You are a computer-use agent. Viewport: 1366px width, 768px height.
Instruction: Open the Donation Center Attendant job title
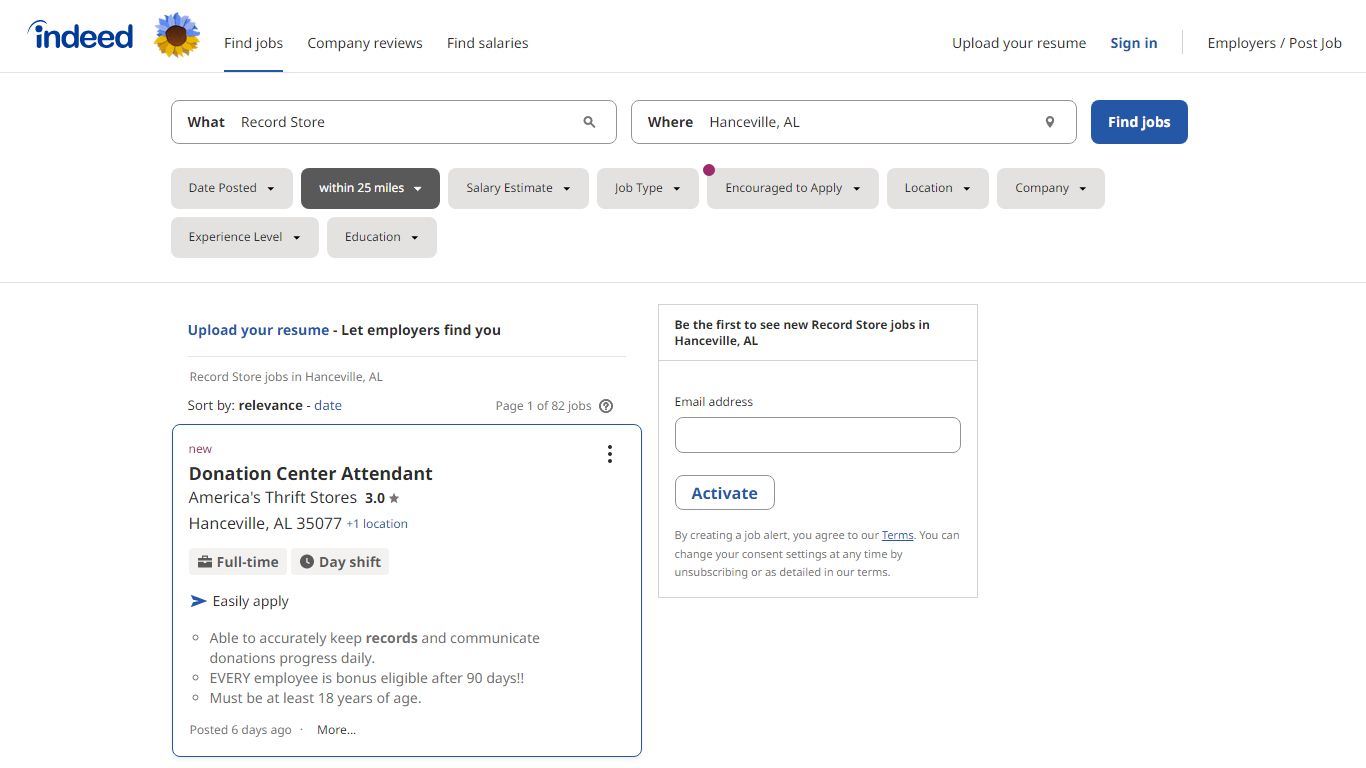tap(311, 474)
